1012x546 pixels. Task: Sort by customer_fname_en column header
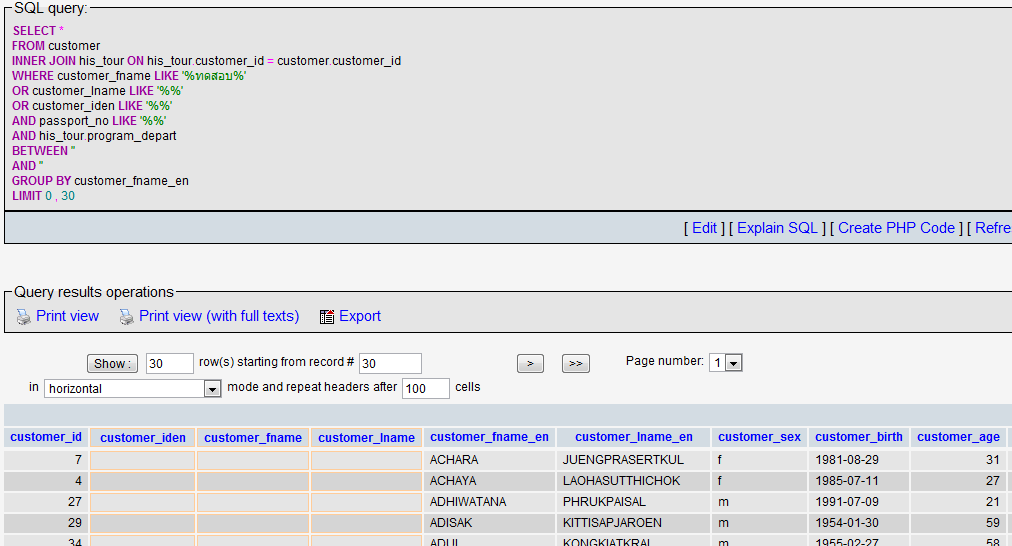tap(489, 437)
